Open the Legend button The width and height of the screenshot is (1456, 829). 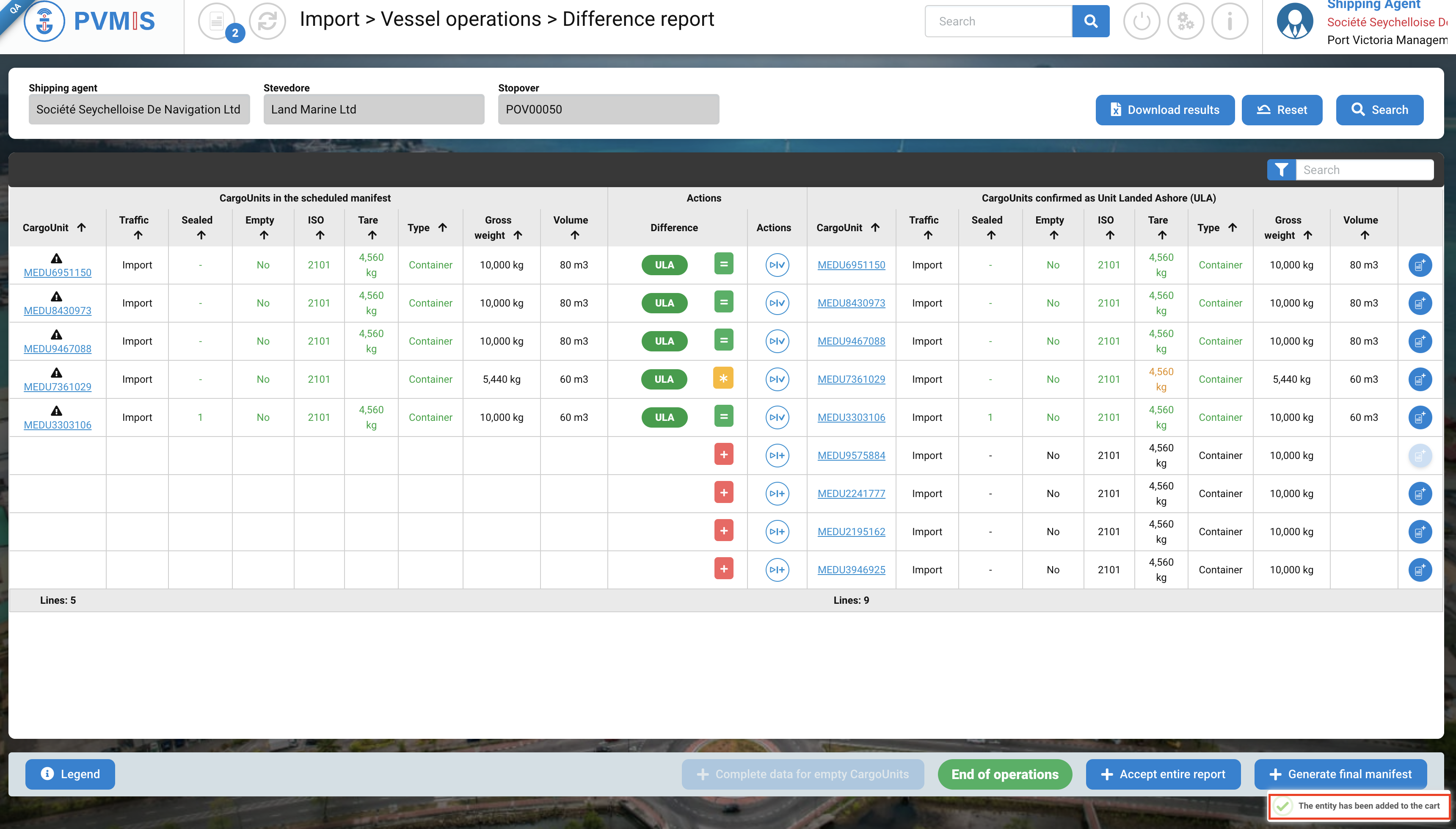click(70, 774)
